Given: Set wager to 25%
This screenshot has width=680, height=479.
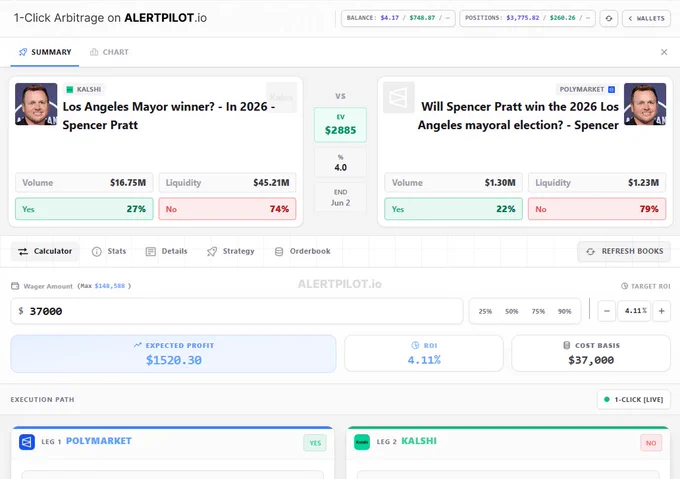Looking at the screenshot, I should tap(485, 311).
